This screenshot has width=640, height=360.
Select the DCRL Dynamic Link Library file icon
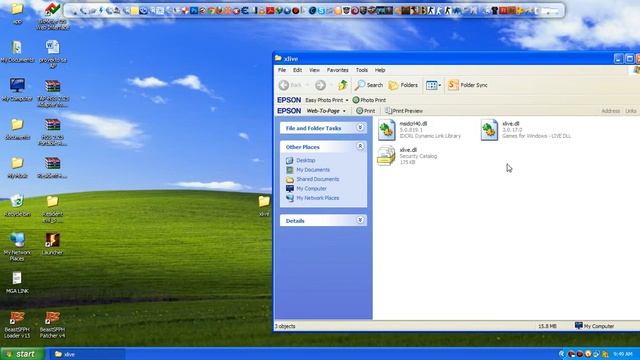tap(386, 130)
